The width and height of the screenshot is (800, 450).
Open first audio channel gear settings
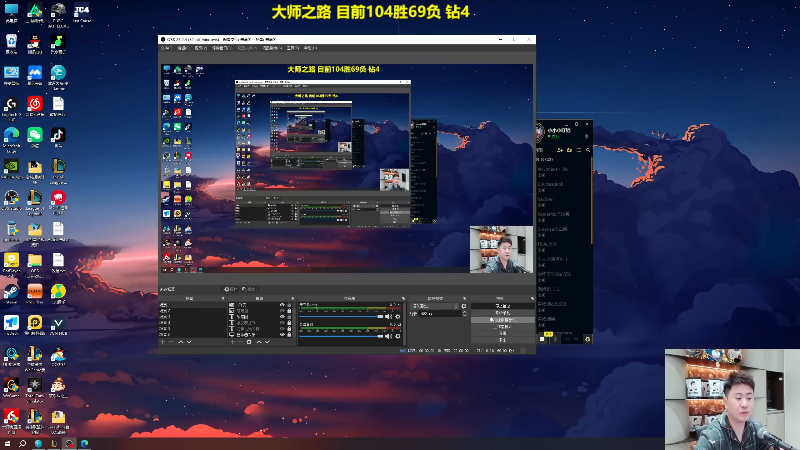[398, 316]
